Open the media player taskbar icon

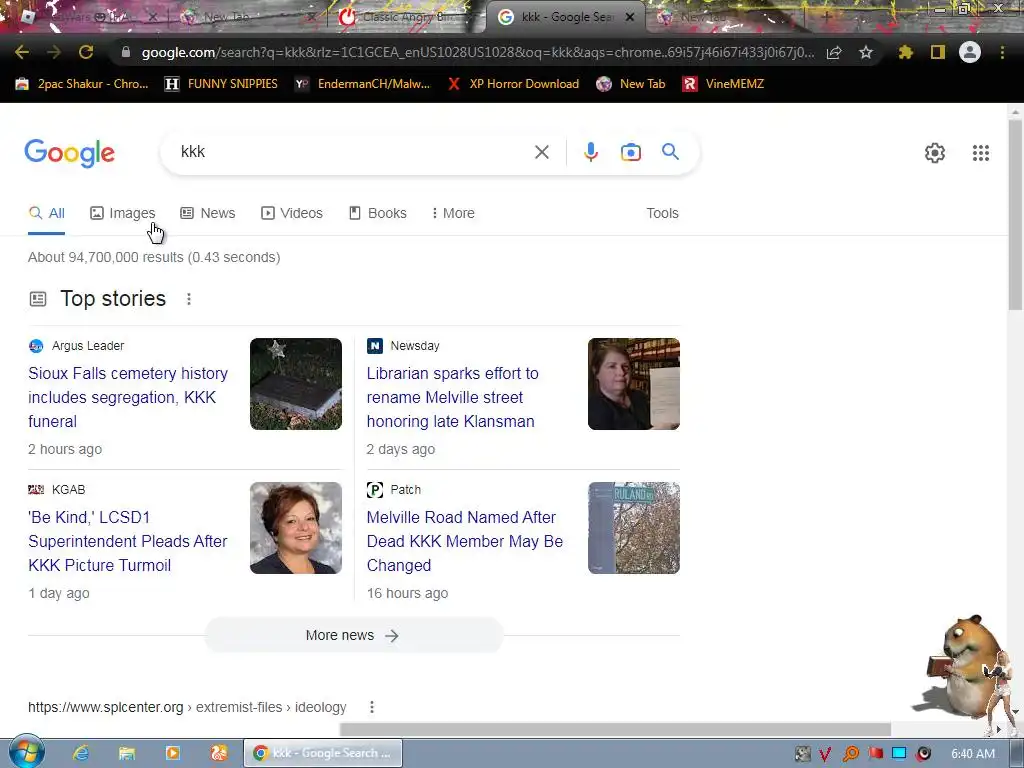point(172,753)
